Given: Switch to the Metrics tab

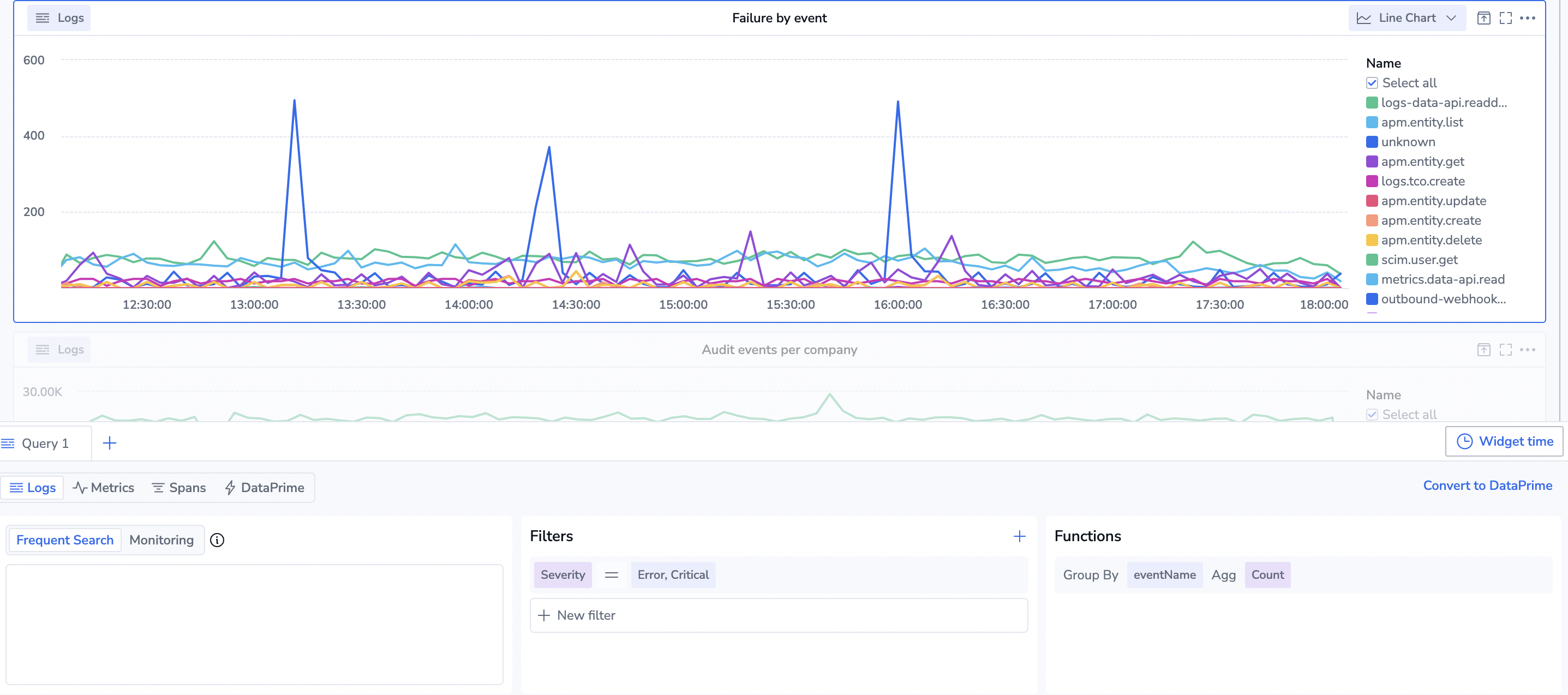Looking at the screenshot, I should point(104,488).
